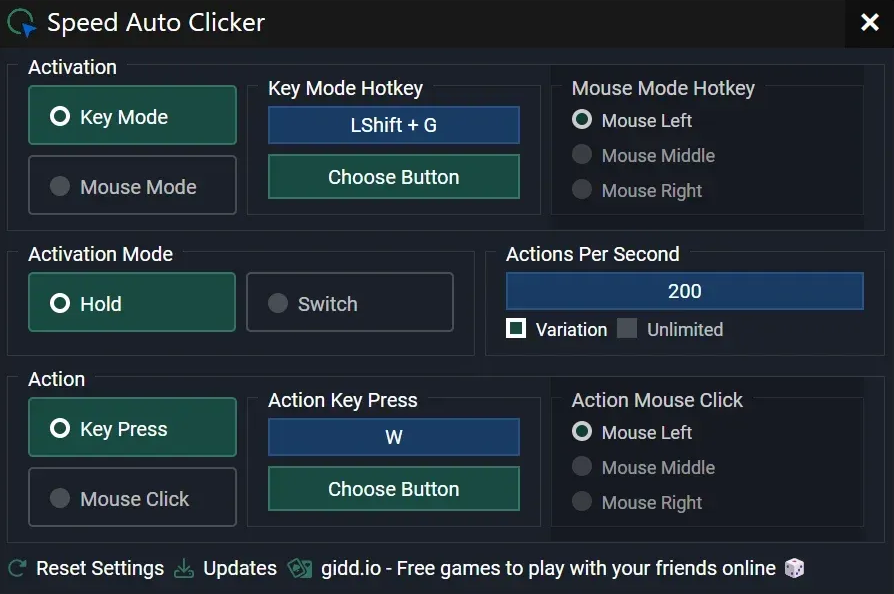Click the Actions Per Second 200 field
This screenshot has height=594, width=894.
point(685,291)
